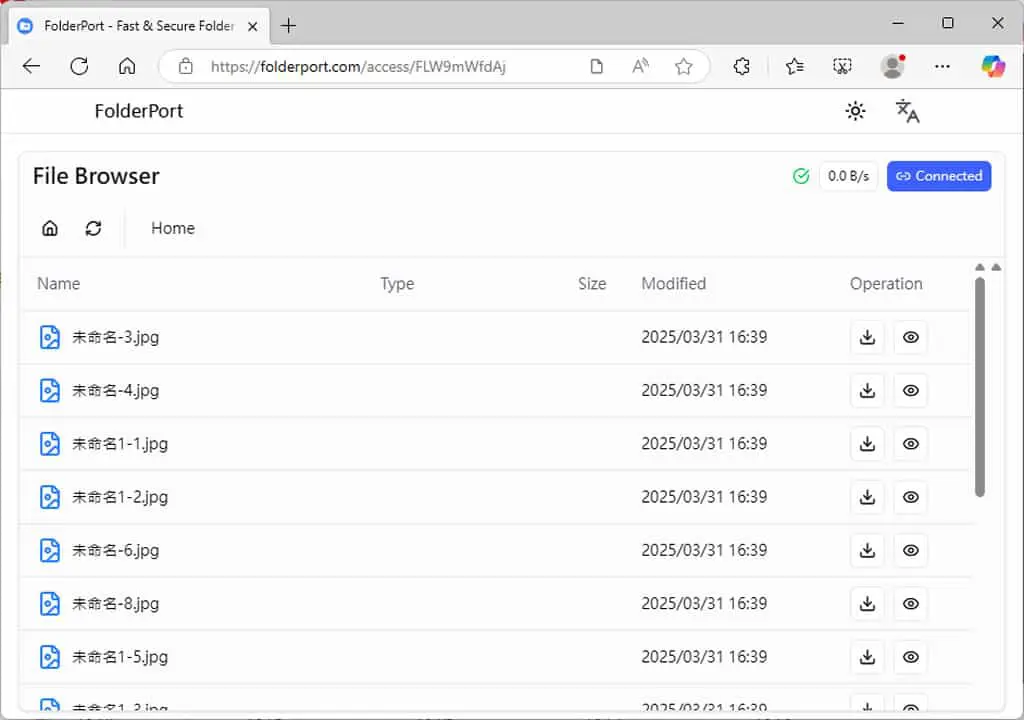The width and height of the screenshot is (1024, 720).
Task: Click the blue Connected button
Action: (x=938, y=176)
